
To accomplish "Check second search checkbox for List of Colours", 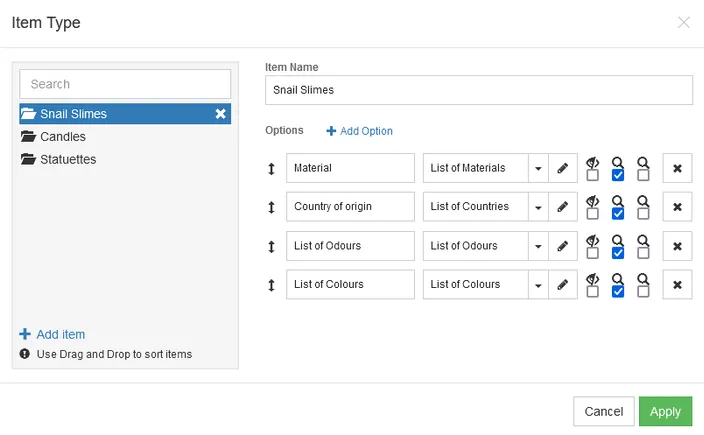I will [x=643, y=291].
